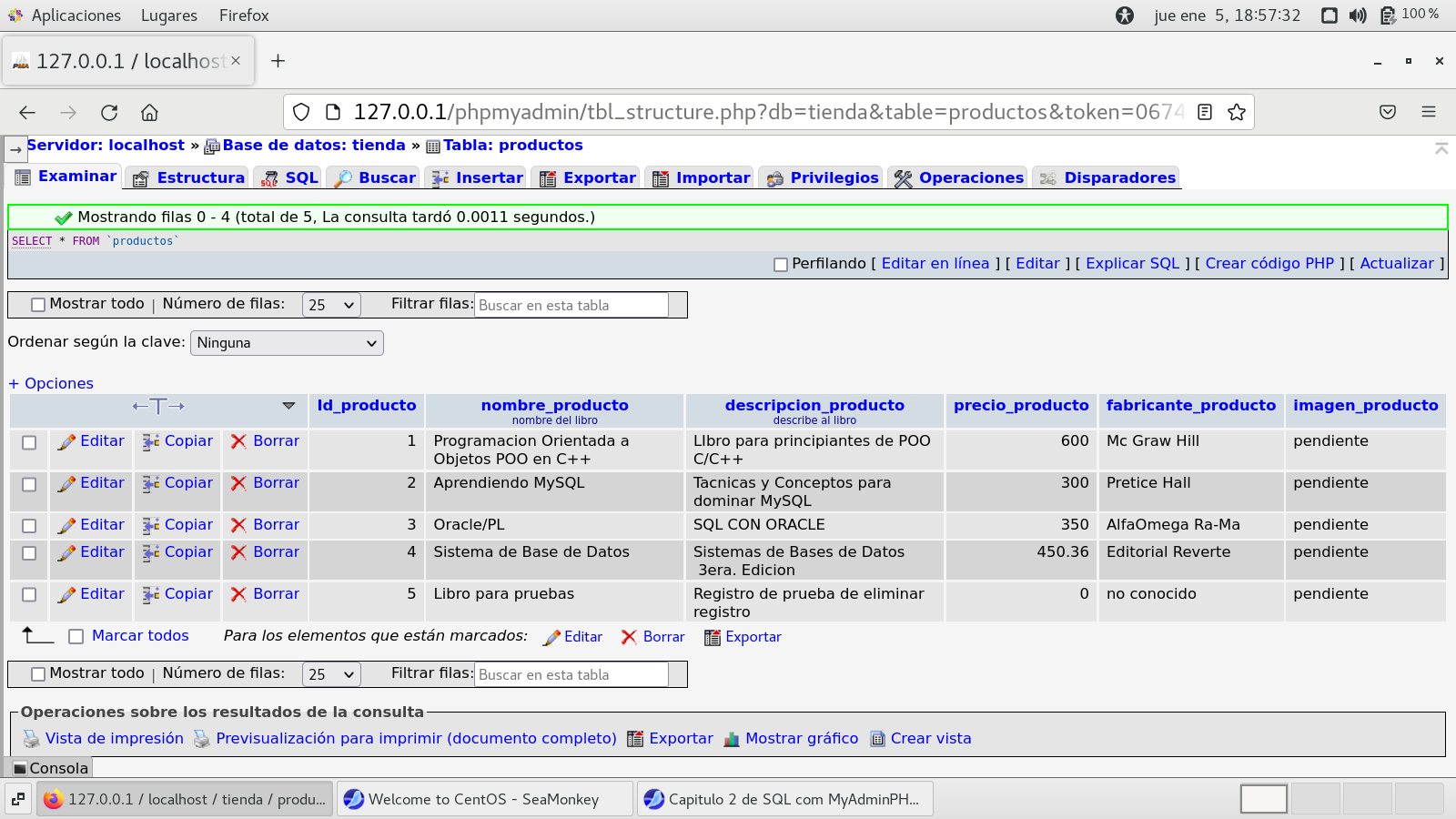This screenshot has height=819, width=1456.
Task: Expand the + Opciones section
Action: [51, 383]
